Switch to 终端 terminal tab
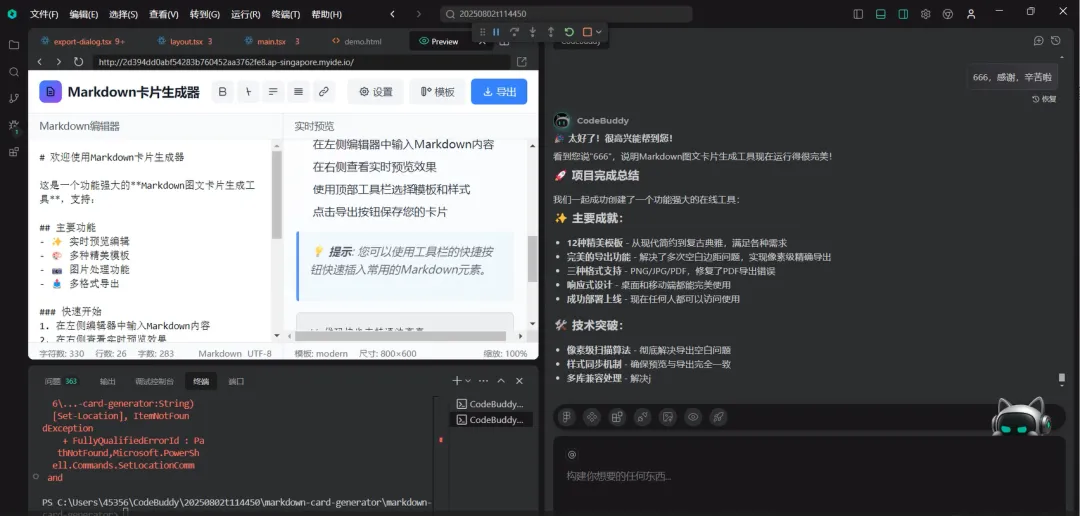The width and height of the screenshot is (1080, 516). (201, 381)
